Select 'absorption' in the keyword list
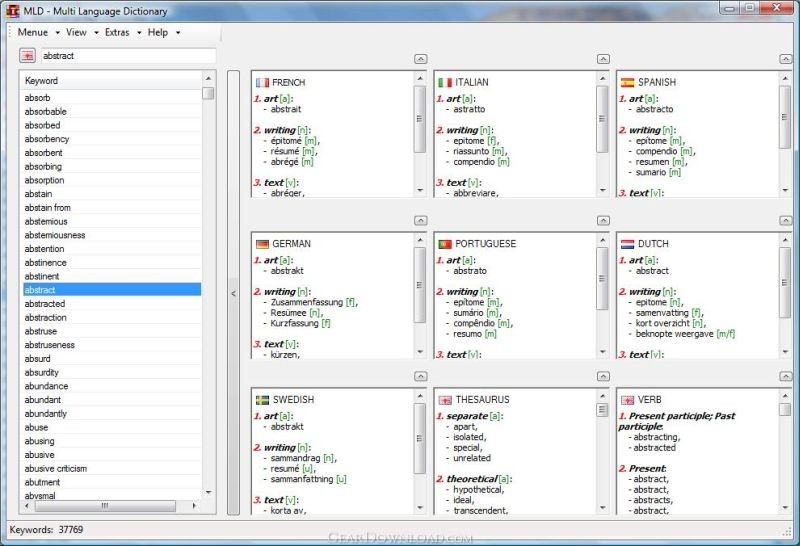Viewport: 800px width, 546px height. coord(112,180)
